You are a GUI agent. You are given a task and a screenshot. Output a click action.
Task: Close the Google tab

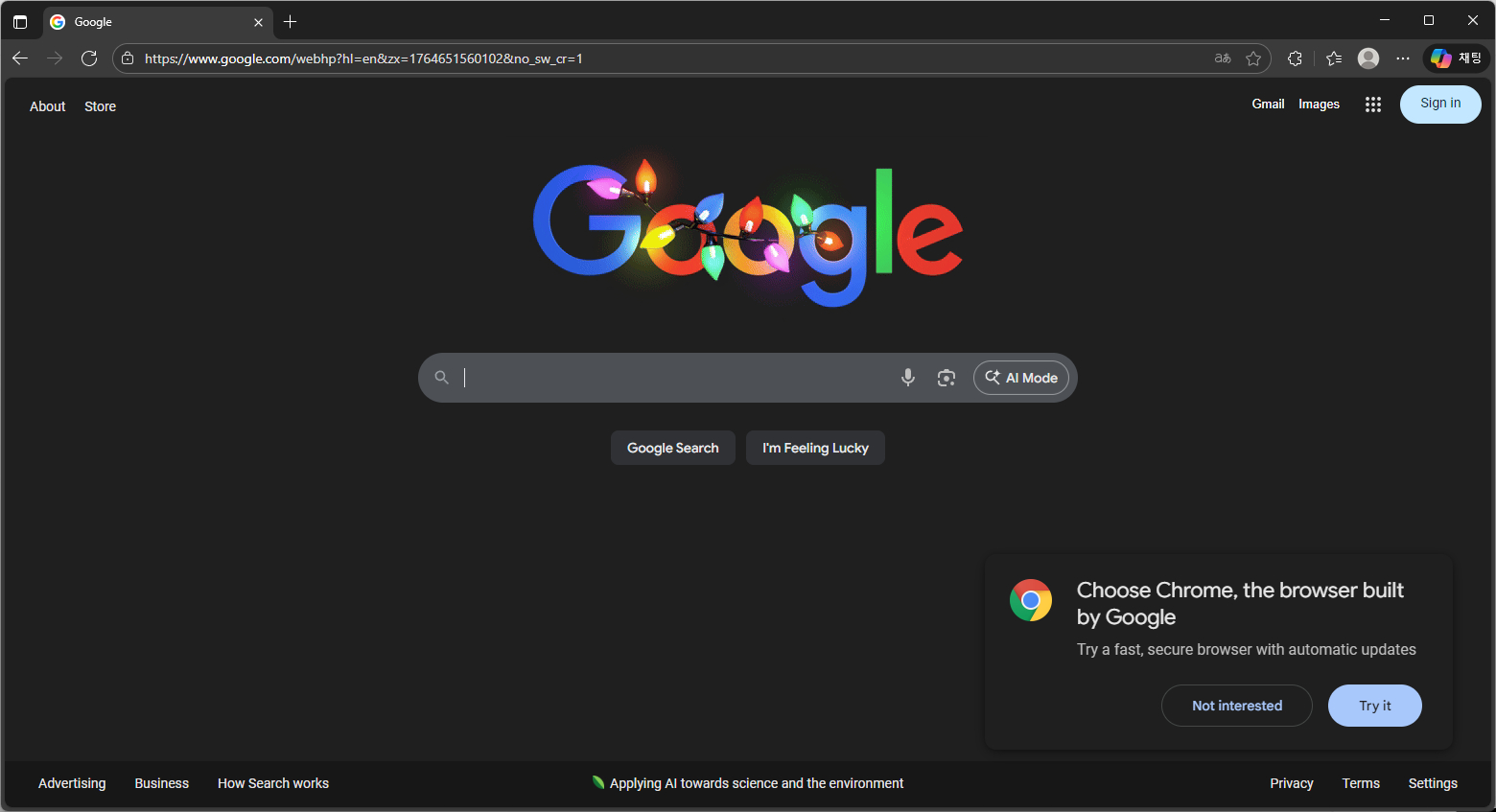258,22
